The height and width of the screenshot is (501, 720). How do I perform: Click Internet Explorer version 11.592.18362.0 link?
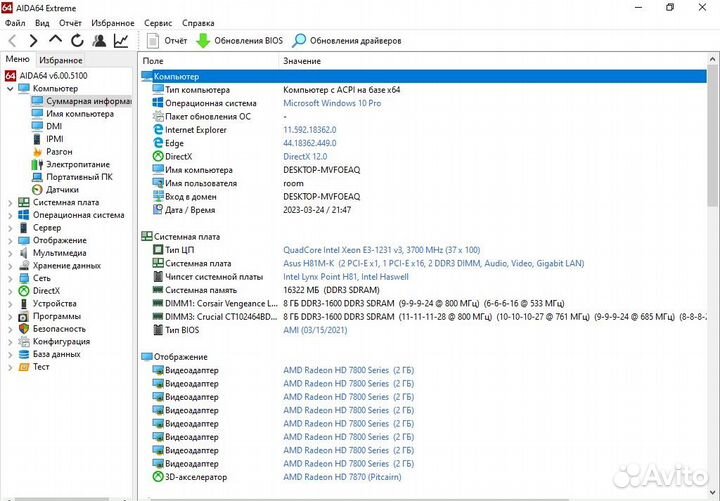tap(309, 130)
